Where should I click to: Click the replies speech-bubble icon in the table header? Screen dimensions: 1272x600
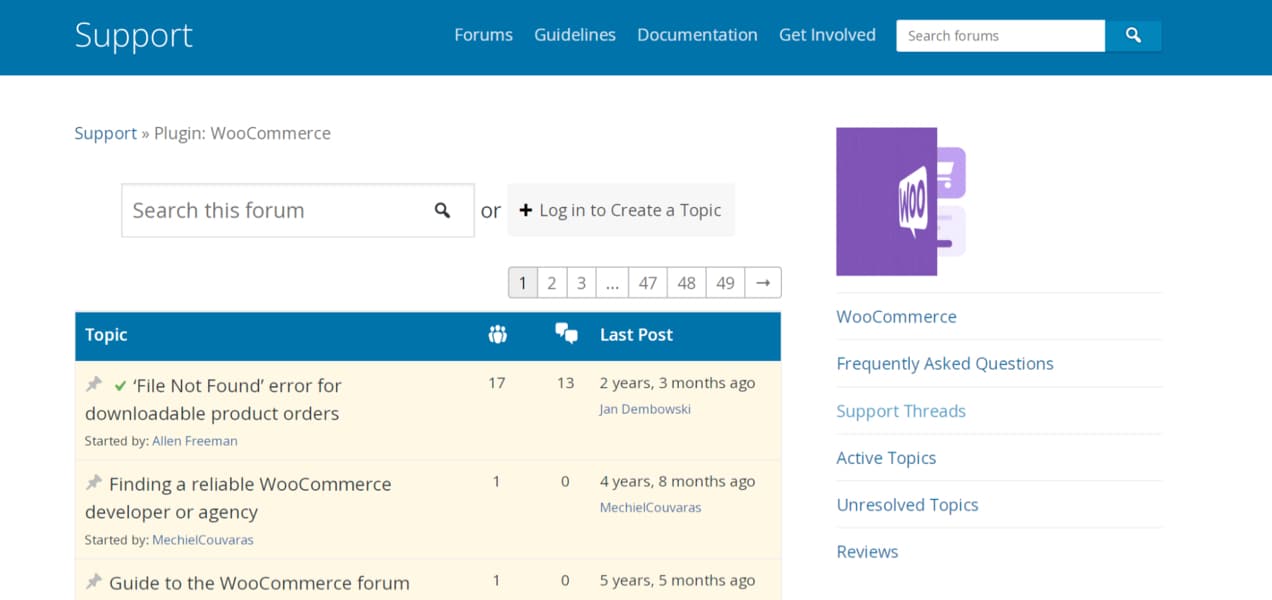click(x=566, y=333)
